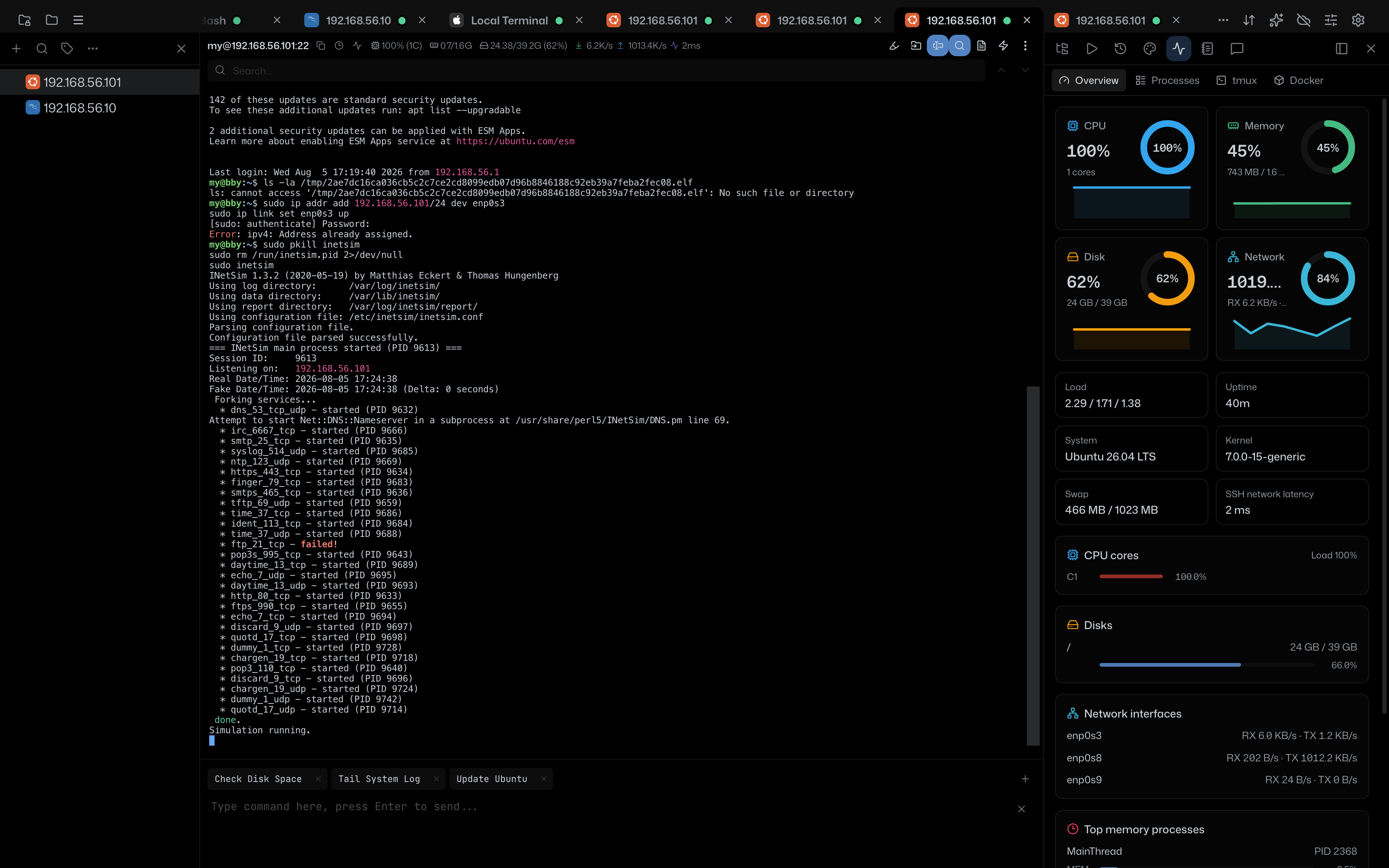The width and height of the screenshot is (1389, 868).
Task: Open the SFTP file tree panel icon
Action: tap(1062, 49)
